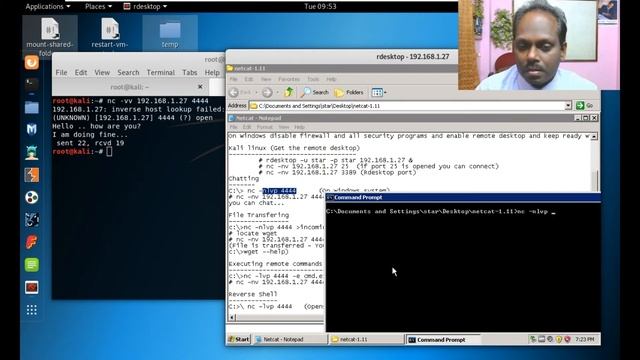640x360 pixels.
Task: Click the Command Prompt title bar
Action: tap(463, 198)
